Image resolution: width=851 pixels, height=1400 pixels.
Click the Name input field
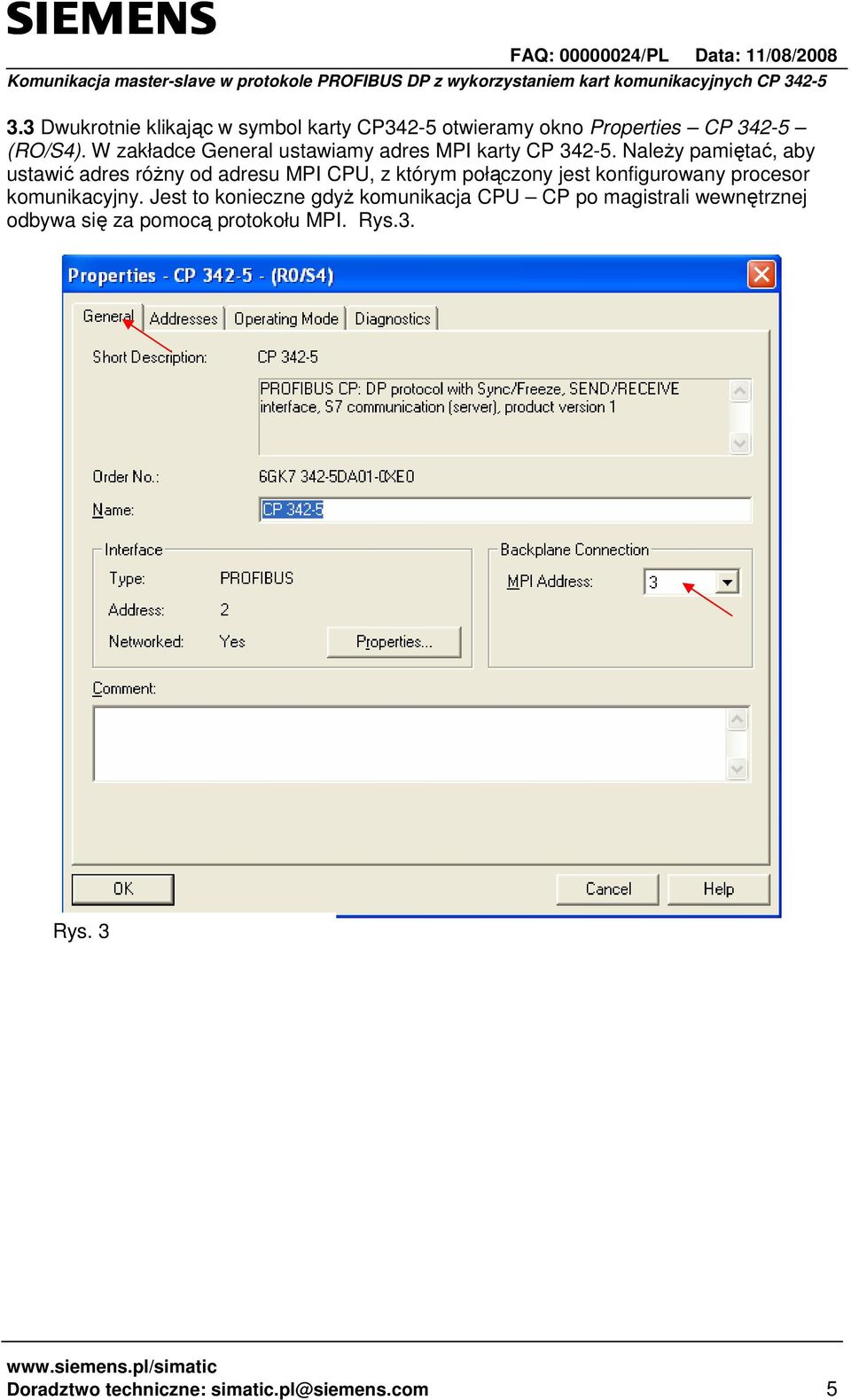[x=504, y=510]
